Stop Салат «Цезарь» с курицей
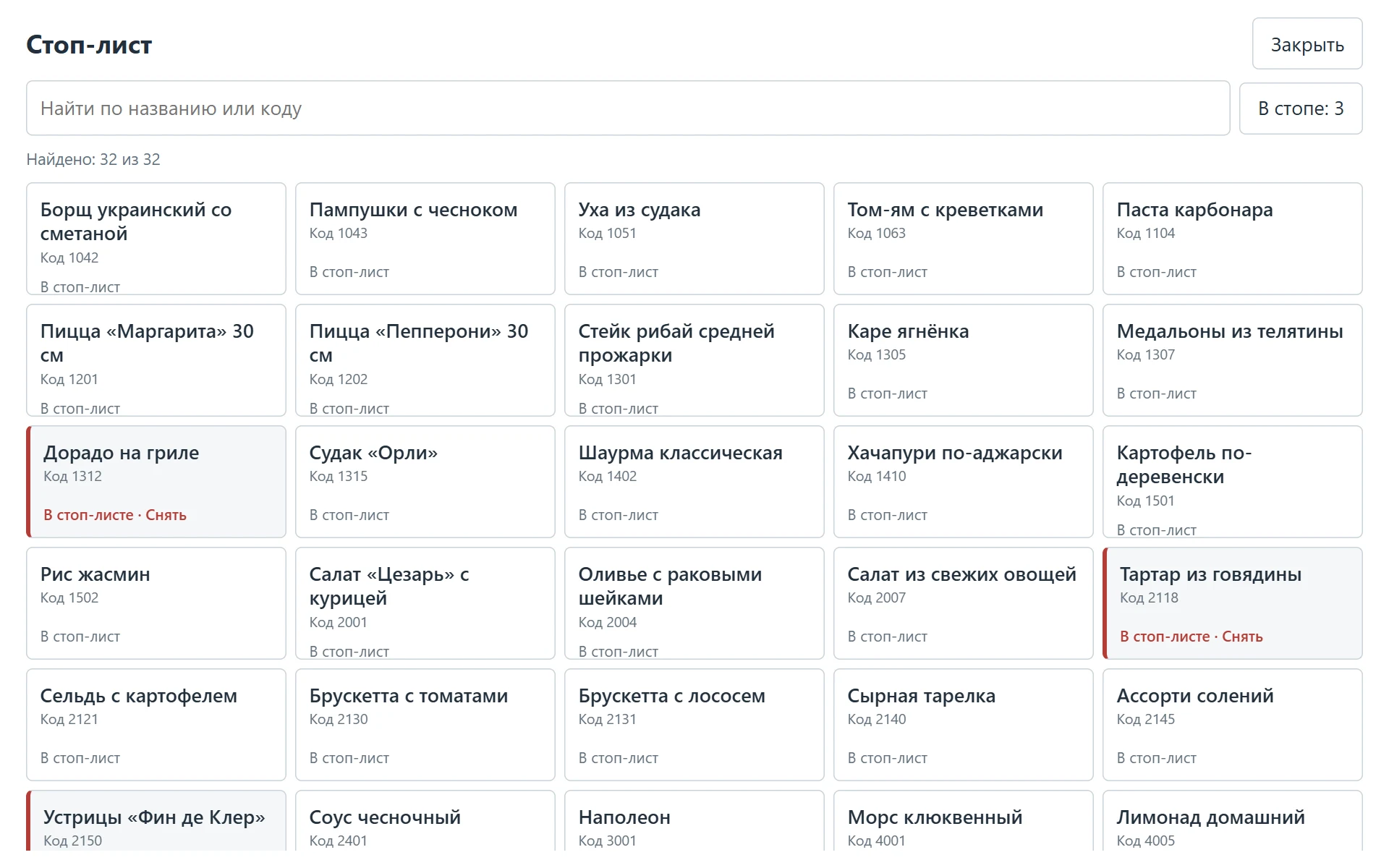Screen dimensions: 1389x868 tap(425, 603)
